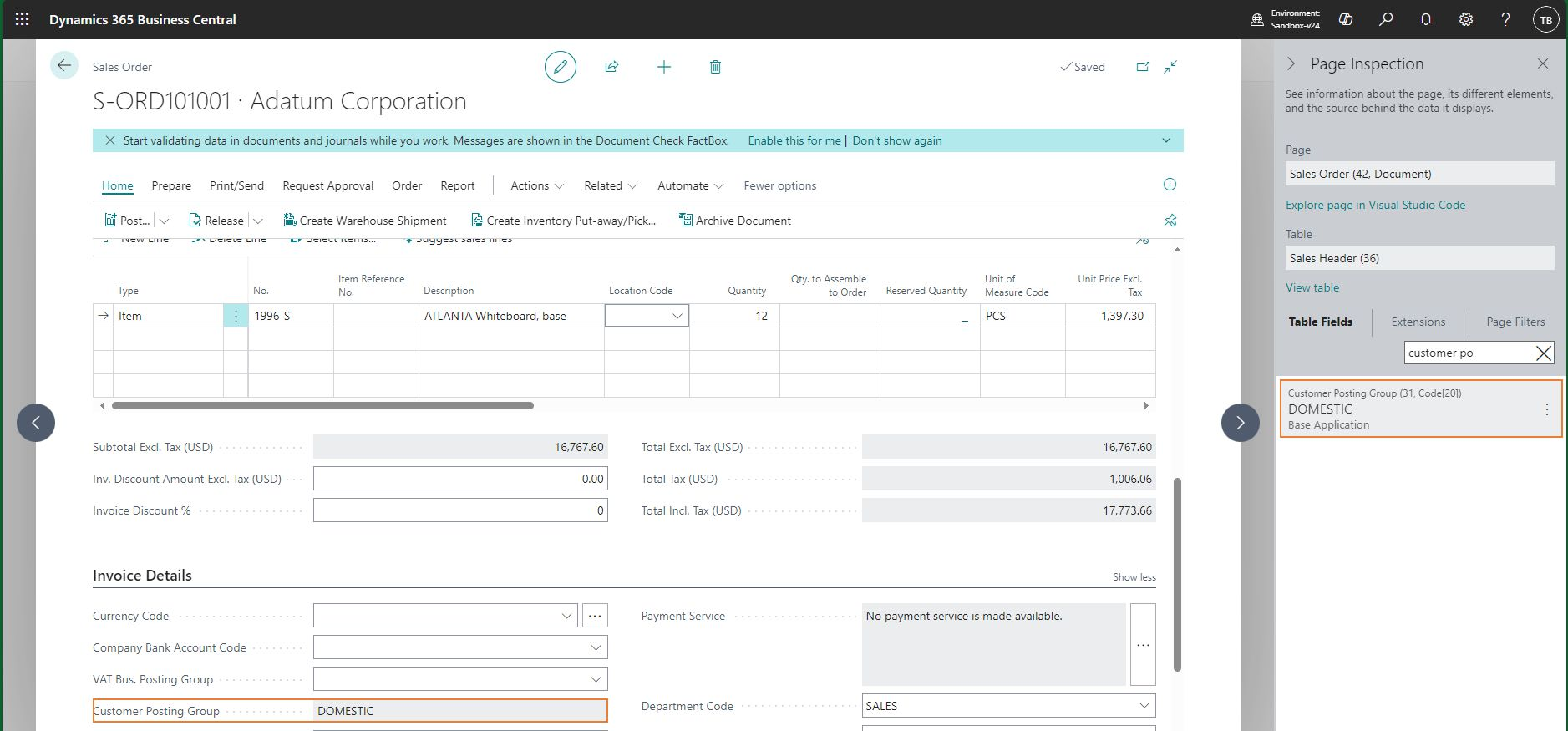Expand the Location Code dropdown
1568x731 pixels.
[677, 316]
